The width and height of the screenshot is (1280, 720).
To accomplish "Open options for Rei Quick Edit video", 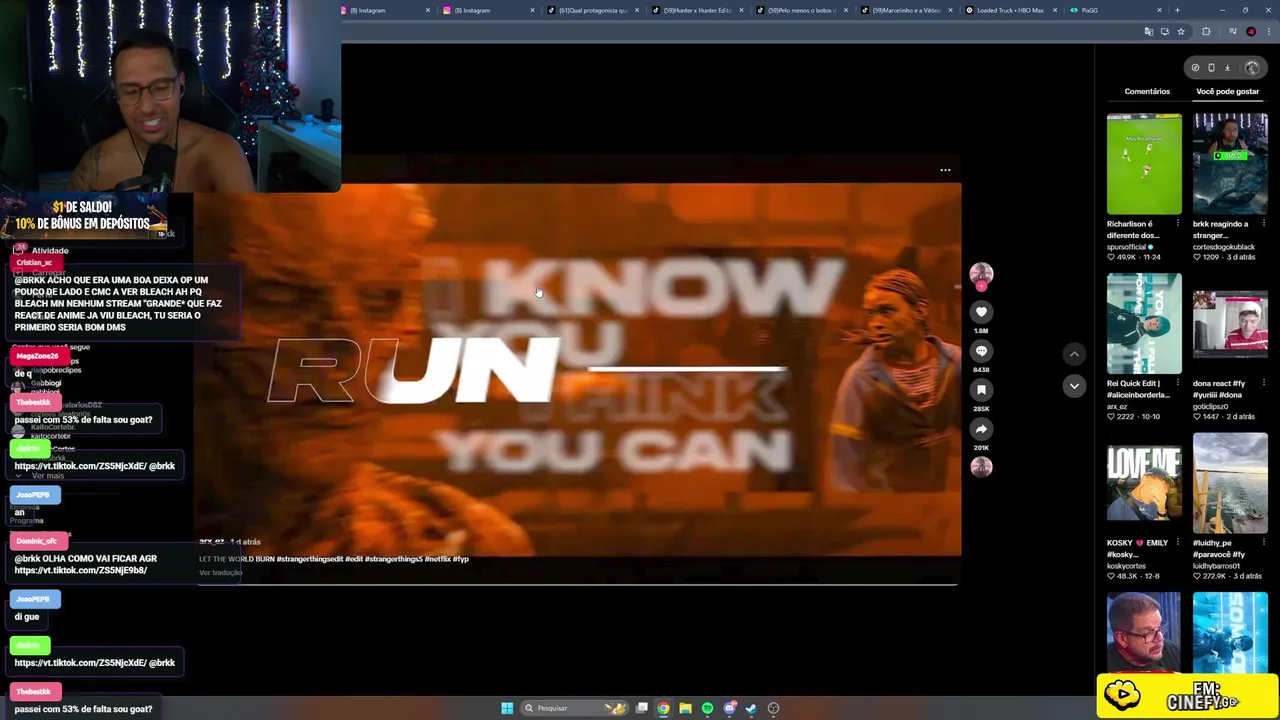I will pos(1177,383).
